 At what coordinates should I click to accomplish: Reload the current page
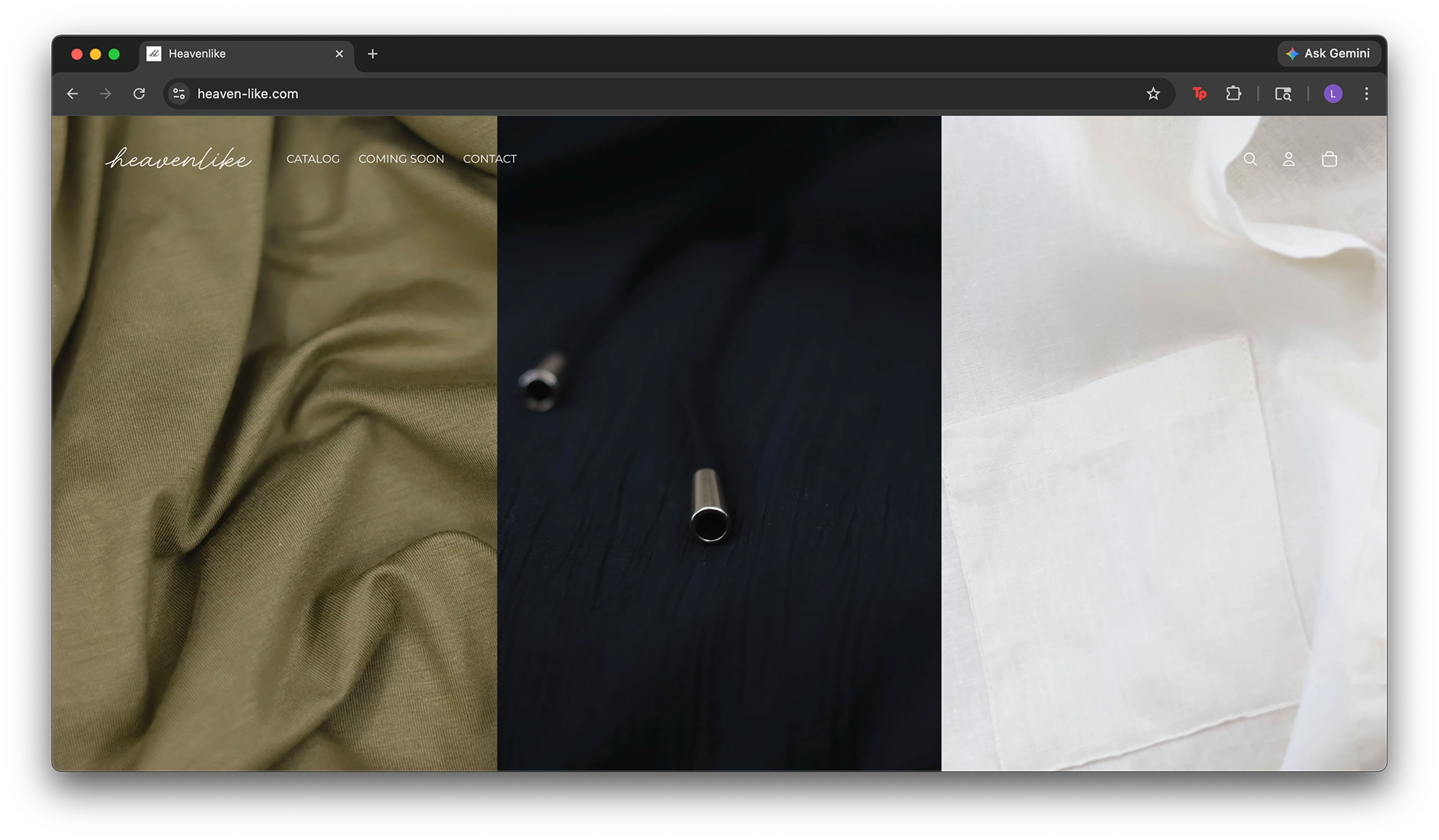pyautogui.click(x=139, y=94)
